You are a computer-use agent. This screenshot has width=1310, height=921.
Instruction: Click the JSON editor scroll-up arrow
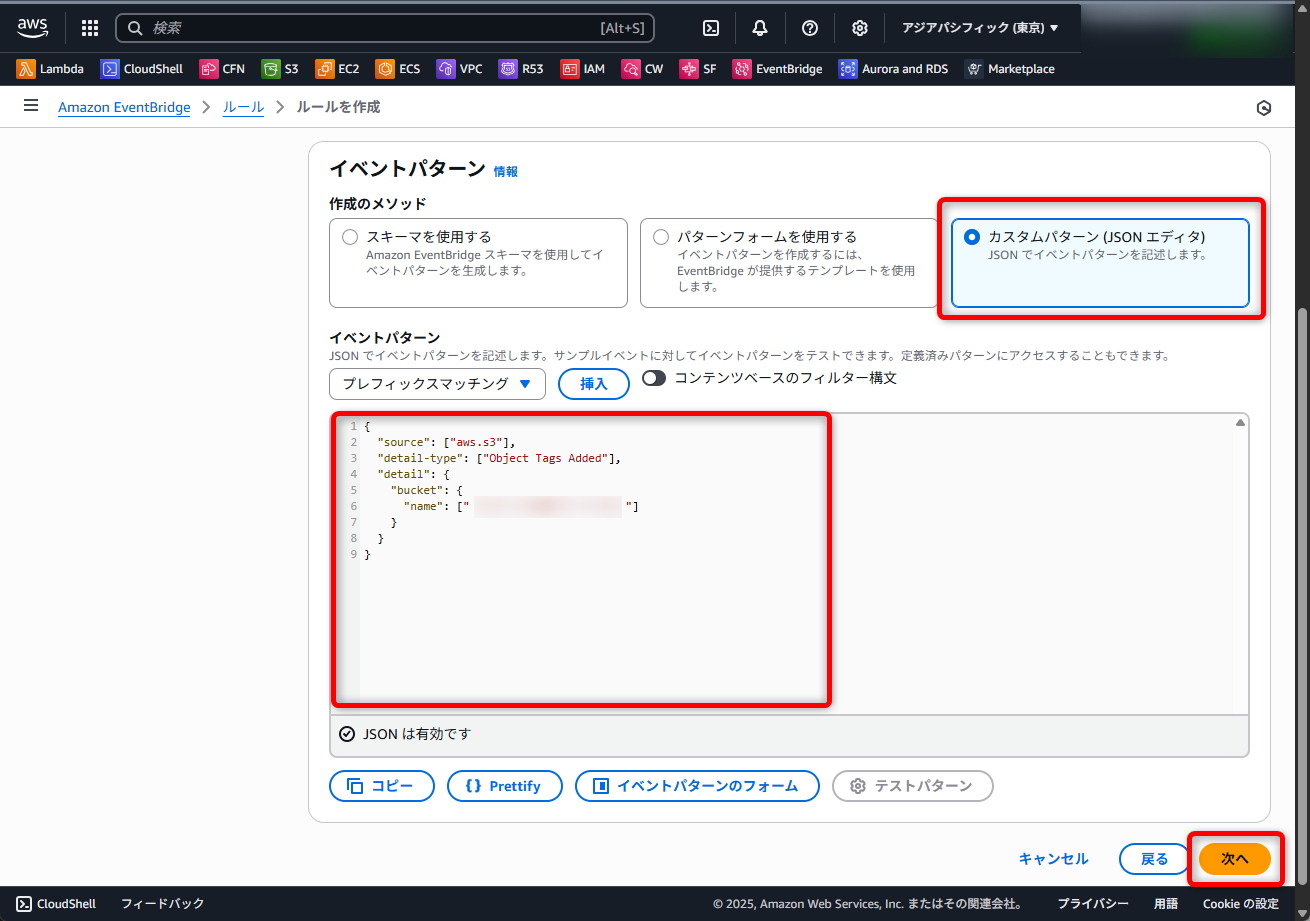click(x=1240, y=423)
